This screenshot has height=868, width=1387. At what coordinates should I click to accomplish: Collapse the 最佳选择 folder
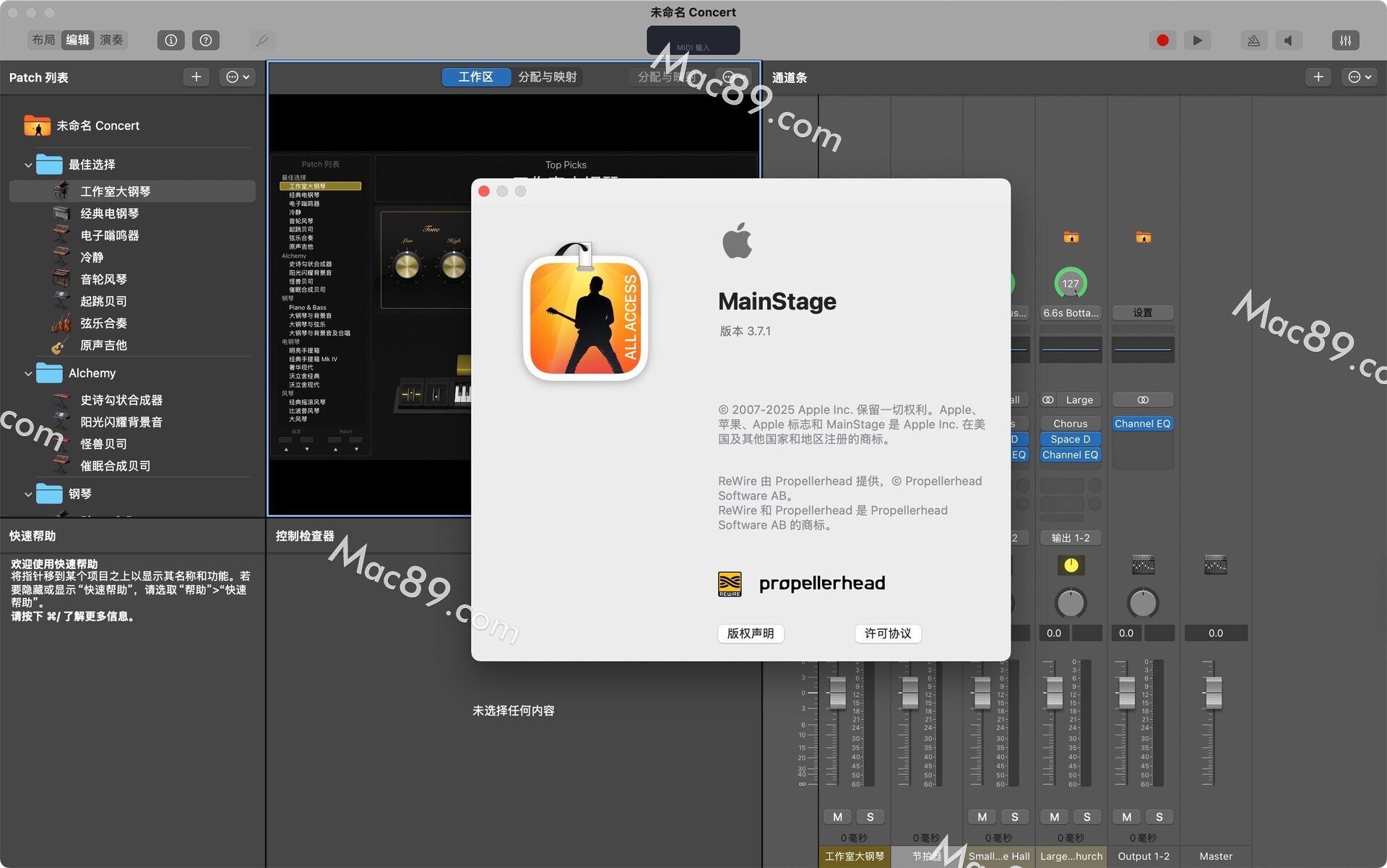point(28,165)
